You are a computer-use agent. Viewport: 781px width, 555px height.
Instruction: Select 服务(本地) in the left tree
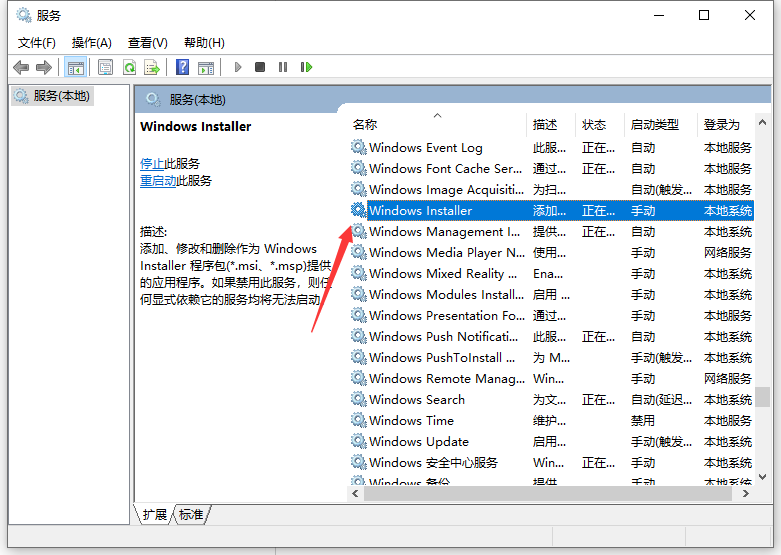(52, 96)
